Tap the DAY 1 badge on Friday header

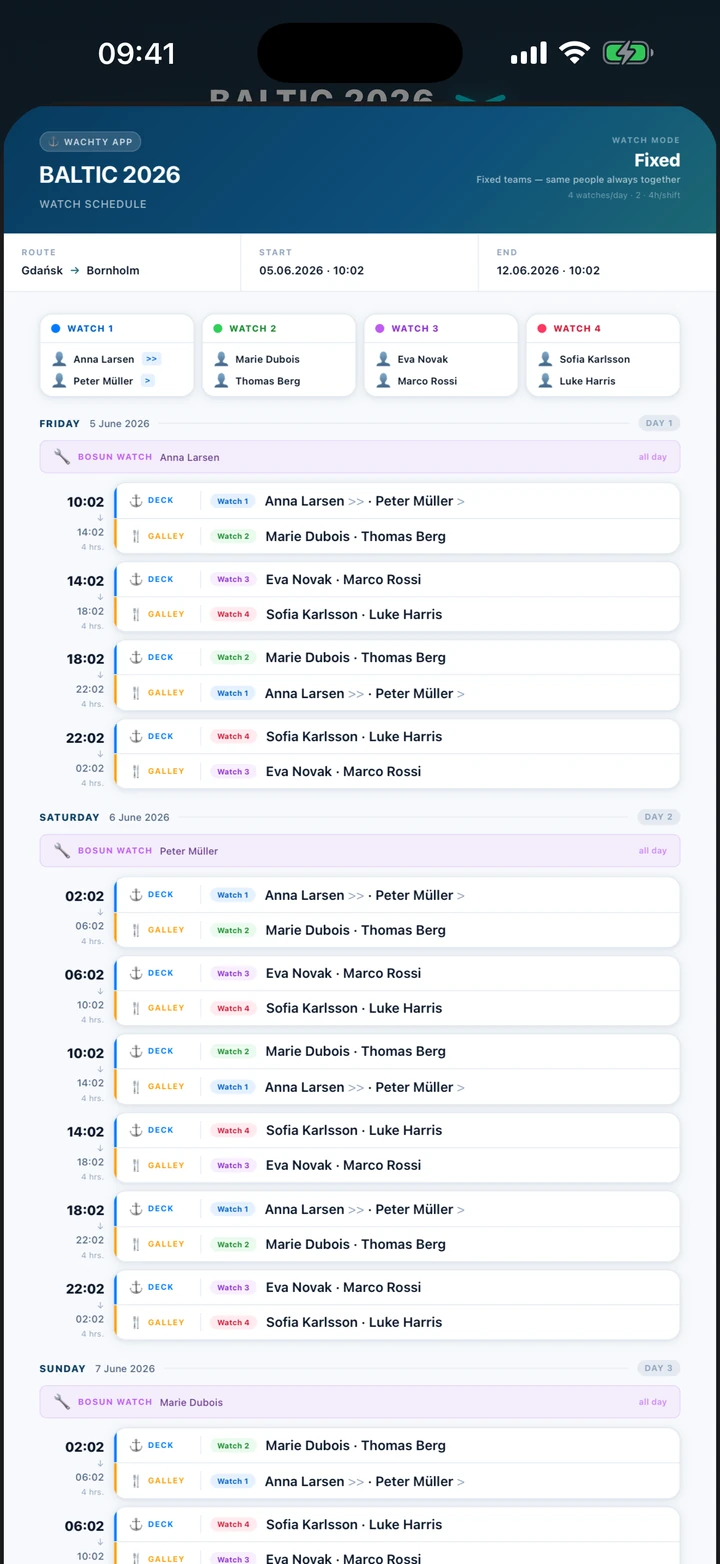point(659,423)
